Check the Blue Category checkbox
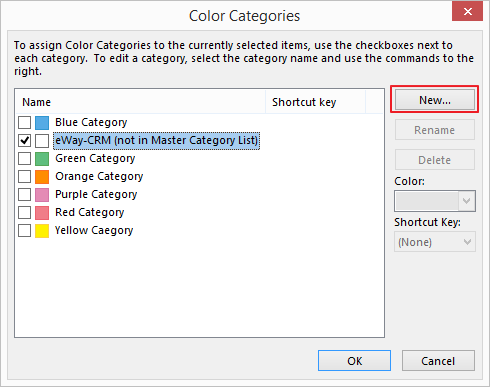This screenshot has height=387, width=490. click(x=24, y=123)
